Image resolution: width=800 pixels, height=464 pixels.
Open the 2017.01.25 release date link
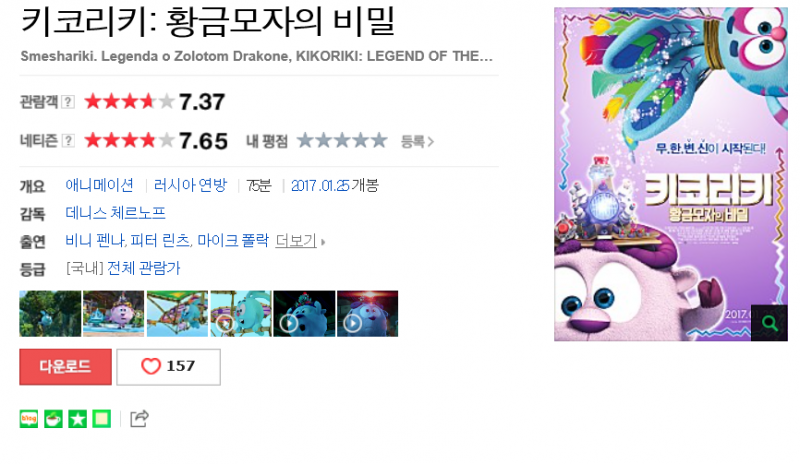(x=320, y=186)
